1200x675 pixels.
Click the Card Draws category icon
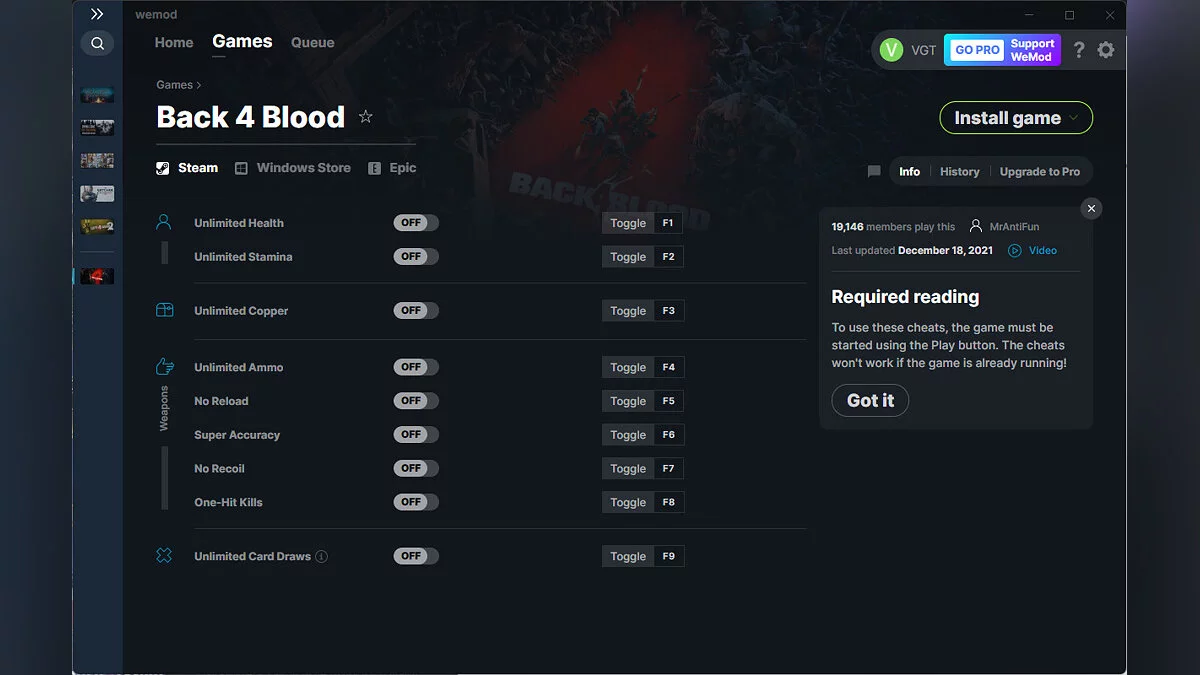(x=163, y=555)
